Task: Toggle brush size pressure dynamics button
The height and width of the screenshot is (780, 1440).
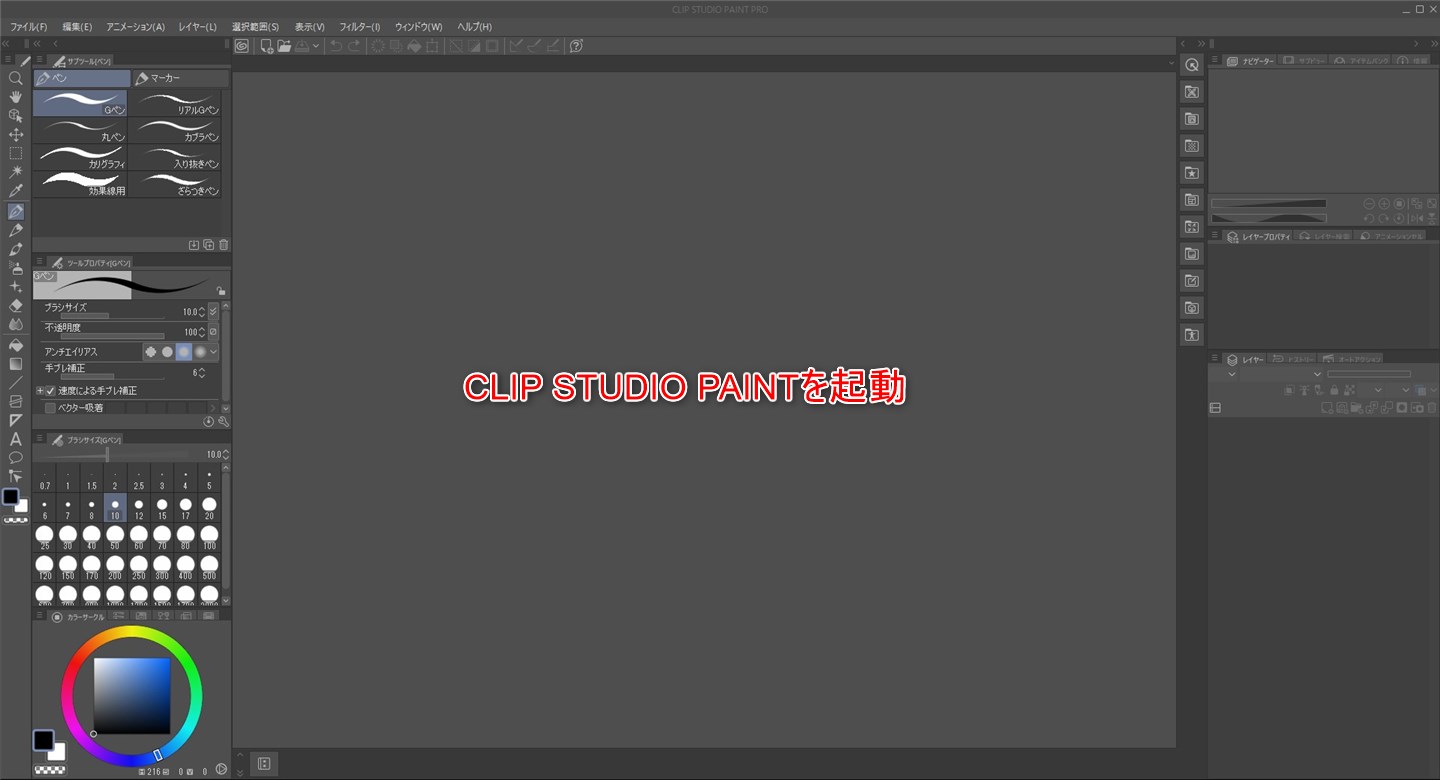Action: click(x=213, y=312)
